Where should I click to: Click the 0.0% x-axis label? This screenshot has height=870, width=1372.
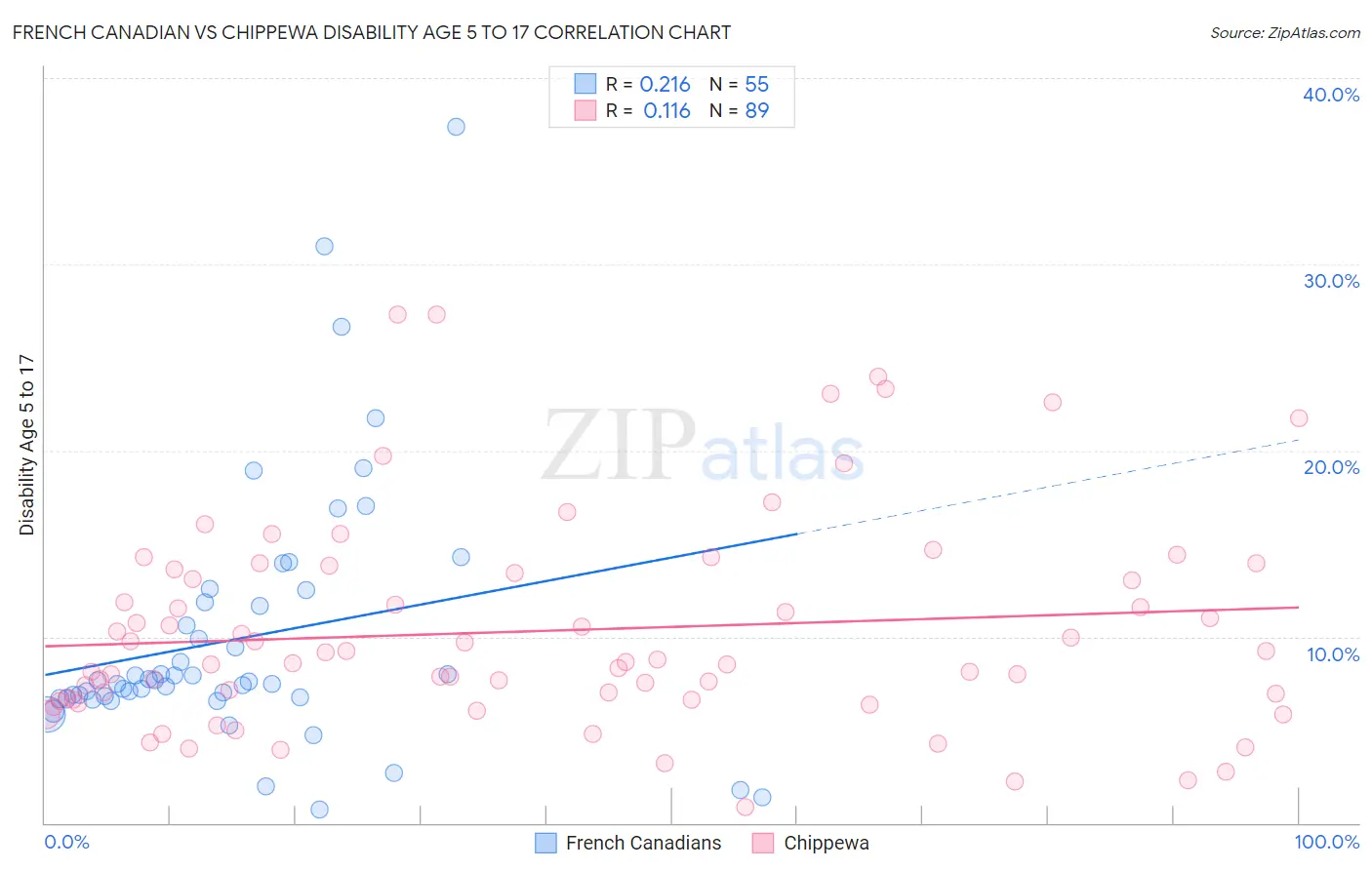point(66,842)
